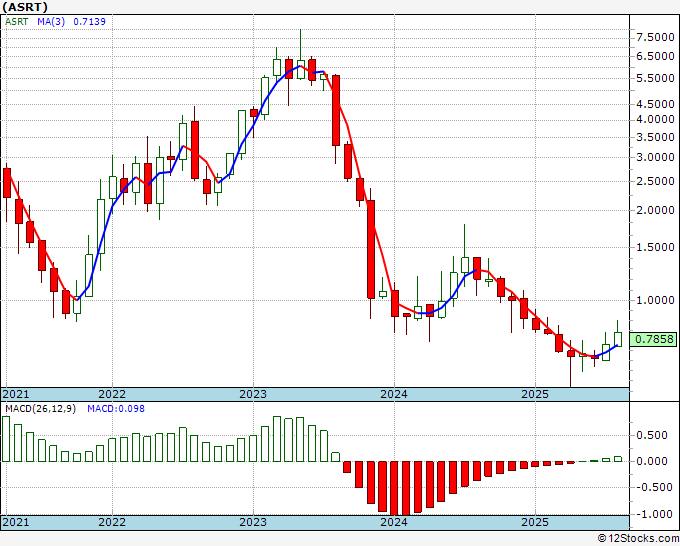Click the current price label 0.7858

pyautogui.click(x=653, y=339)
